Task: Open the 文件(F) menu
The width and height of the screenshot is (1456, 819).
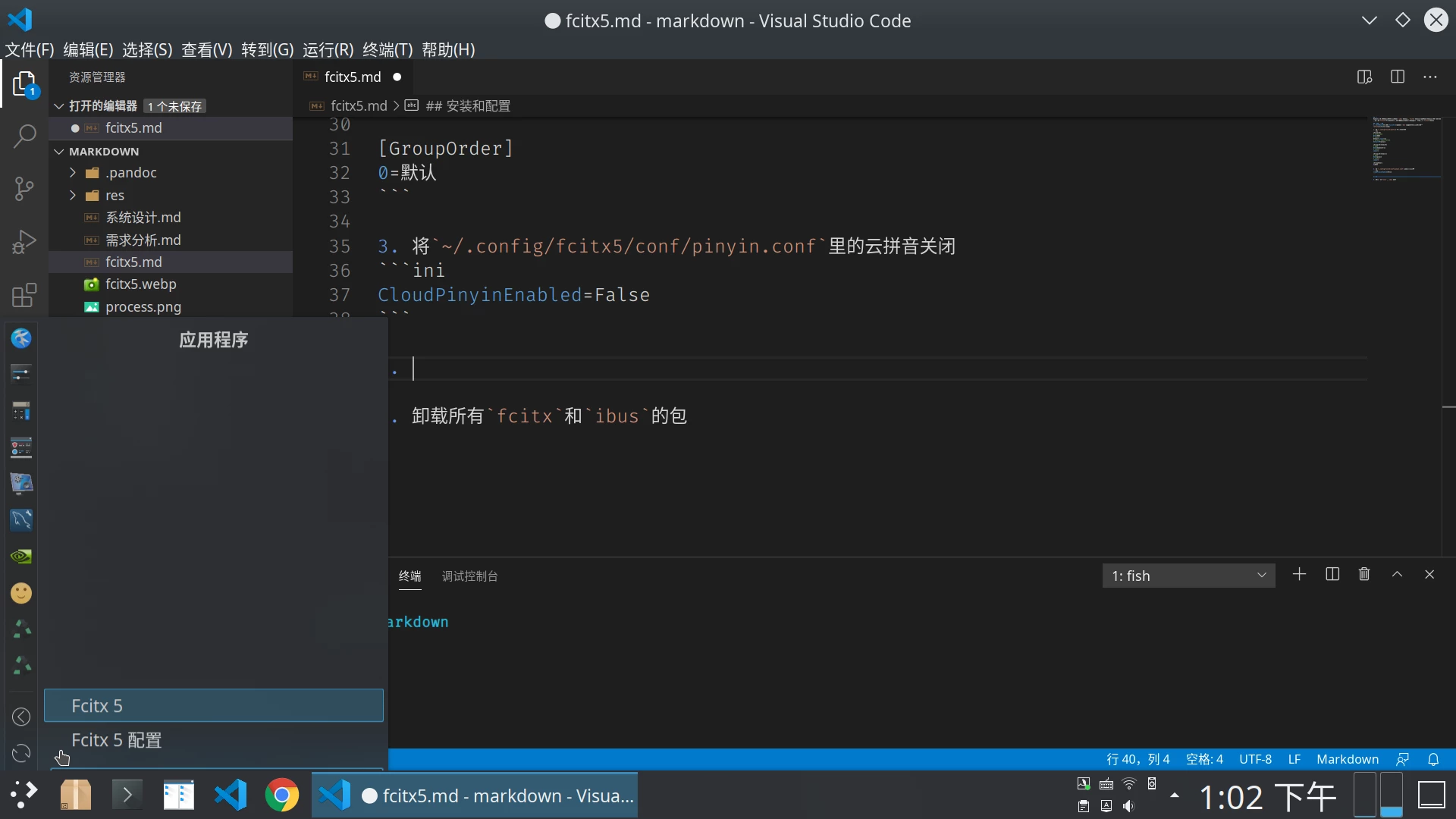Action: [x=30, y=49]
